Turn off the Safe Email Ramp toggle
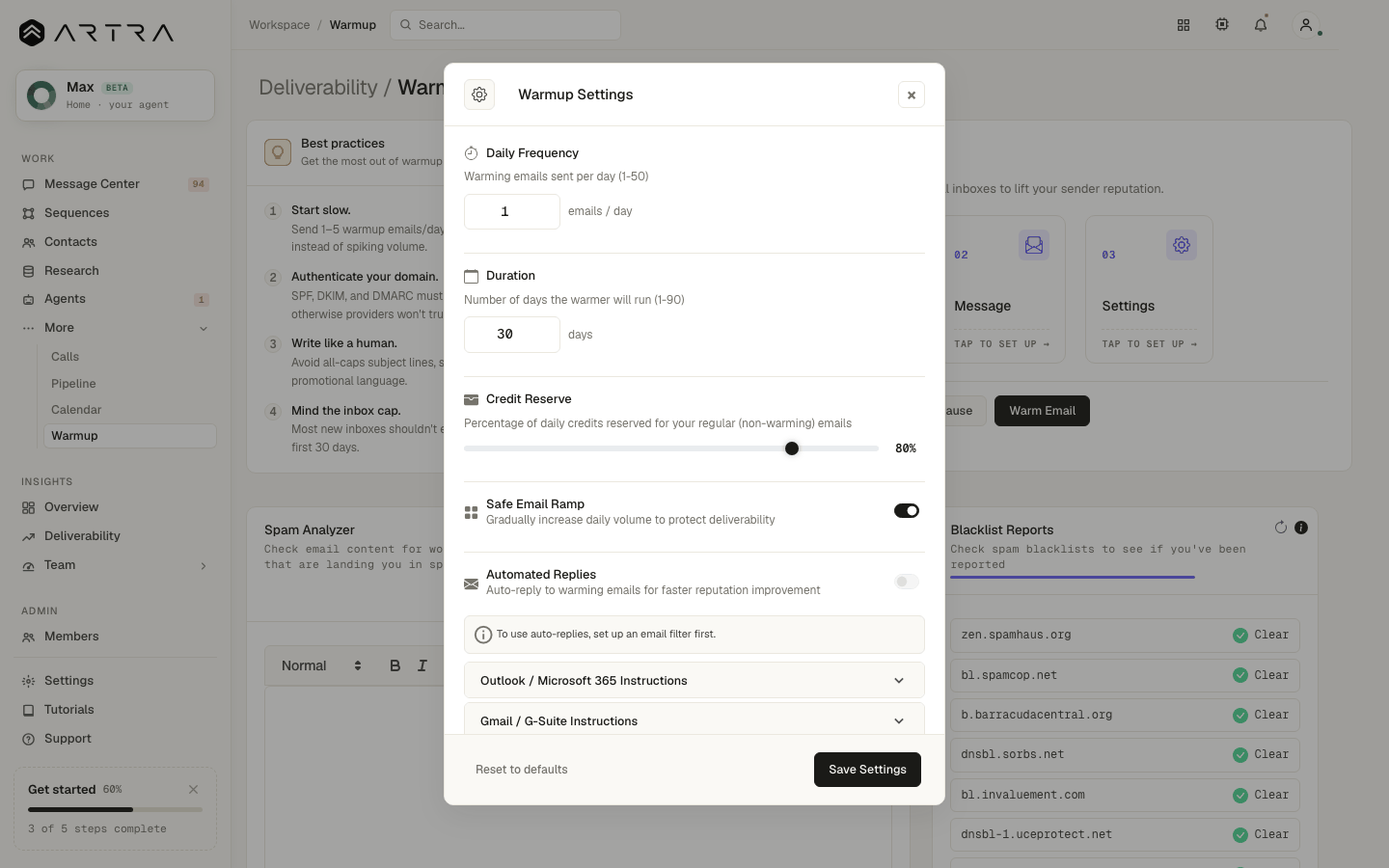Image resolution: width=1389 pixels, height=868 pixels. click(907, 511)
